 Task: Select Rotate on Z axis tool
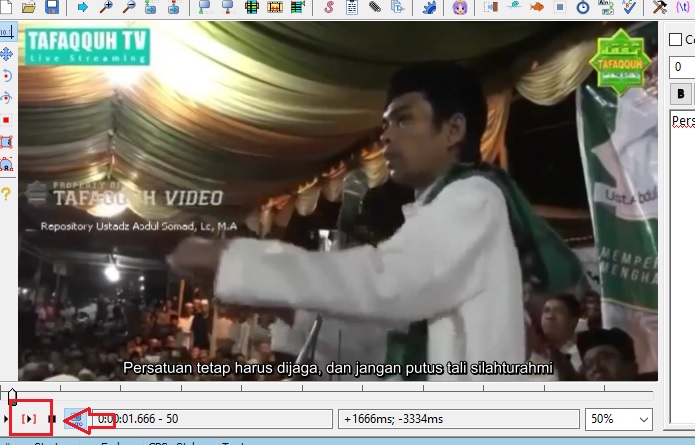pos(7,76)
